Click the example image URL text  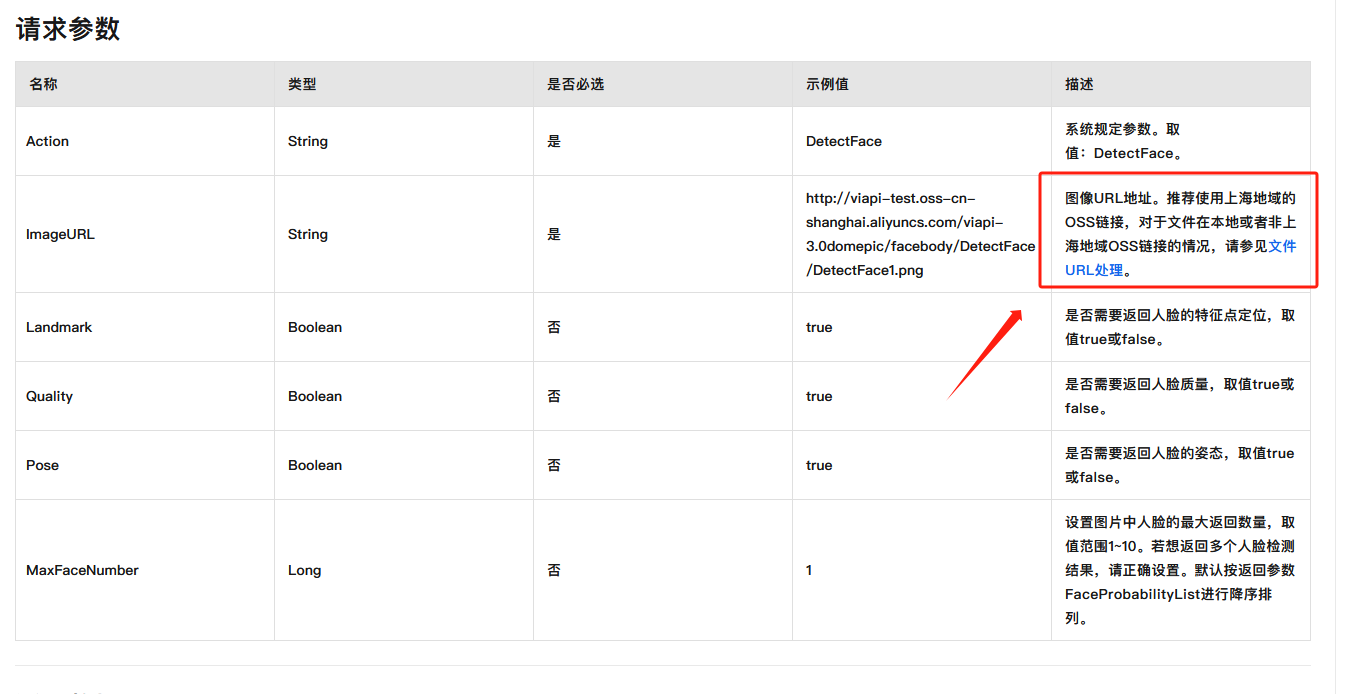point(920,234)
